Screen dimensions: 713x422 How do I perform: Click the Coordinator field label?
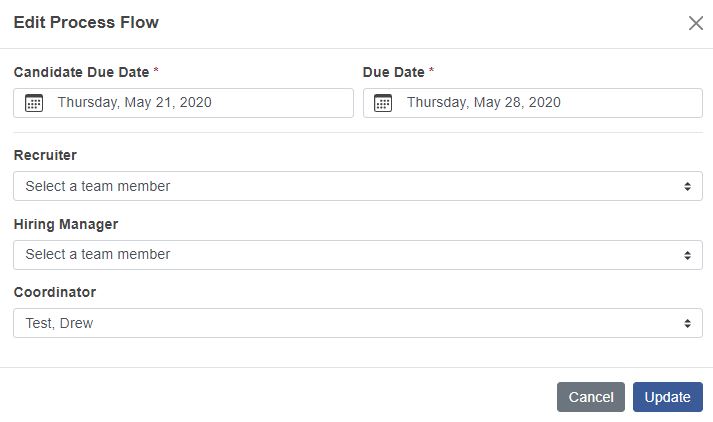click(x=55, y=292)
